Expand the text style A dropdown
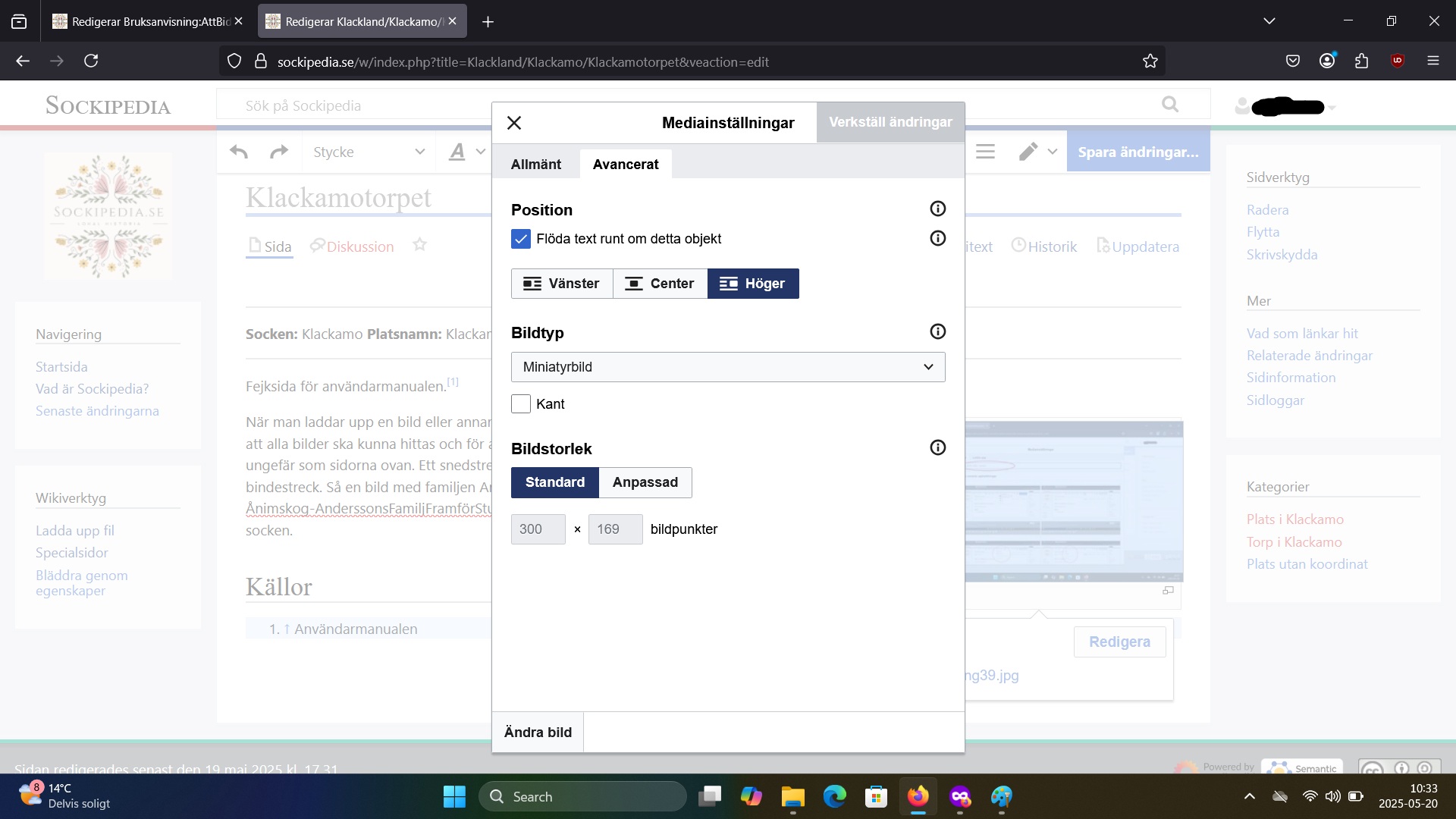This screenshot has height=819, width=1456. tap(466, 152)
